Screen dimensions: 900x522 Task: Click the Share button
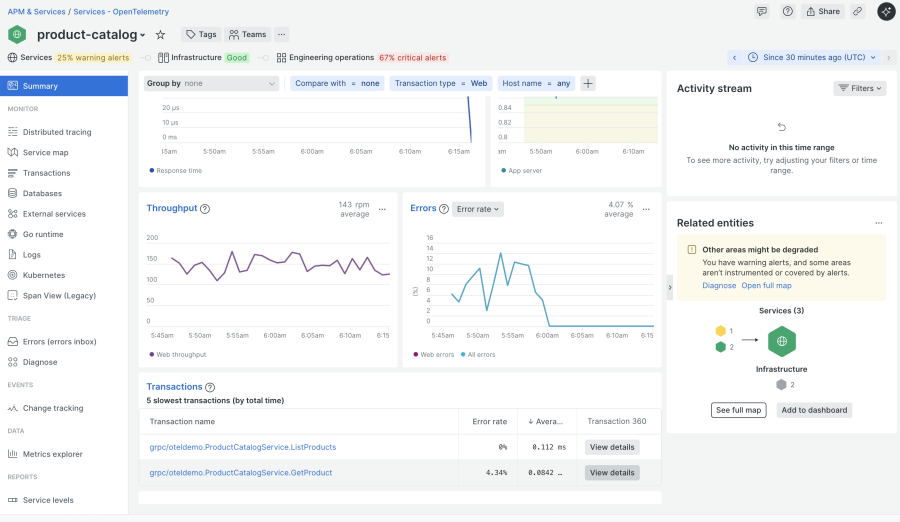click(x=823, y=11)
